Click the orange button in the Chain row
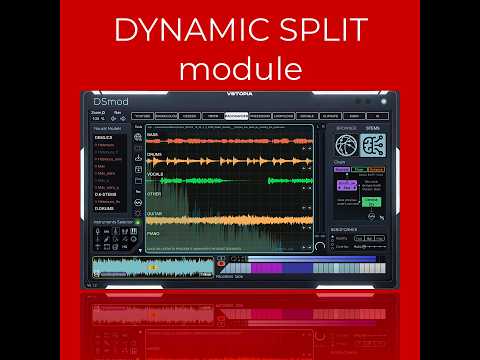480x360 pixels. click(x=376, y=170)
